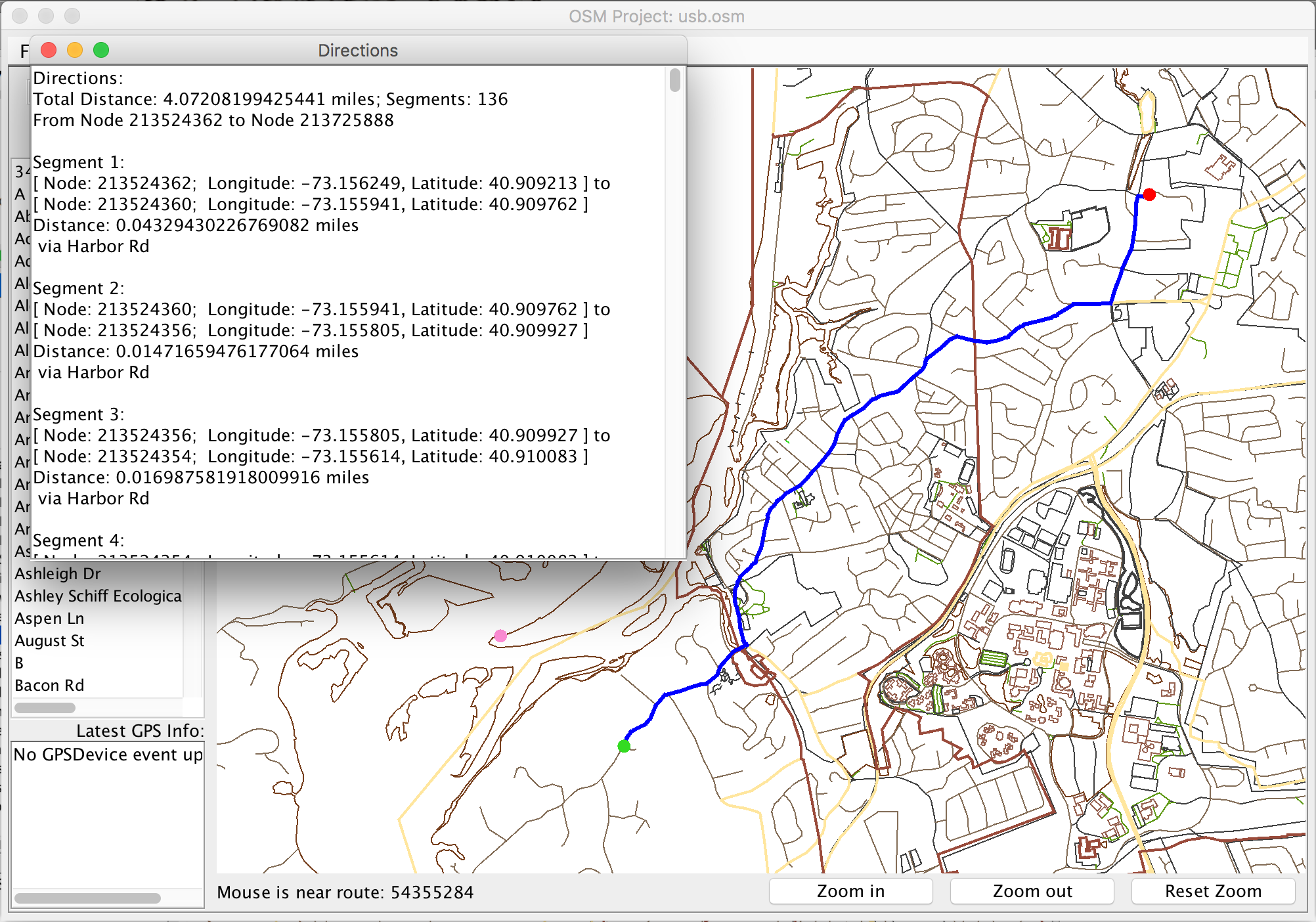
Task: Click the red destination marker on map
Action: (x=1149, y=194)
